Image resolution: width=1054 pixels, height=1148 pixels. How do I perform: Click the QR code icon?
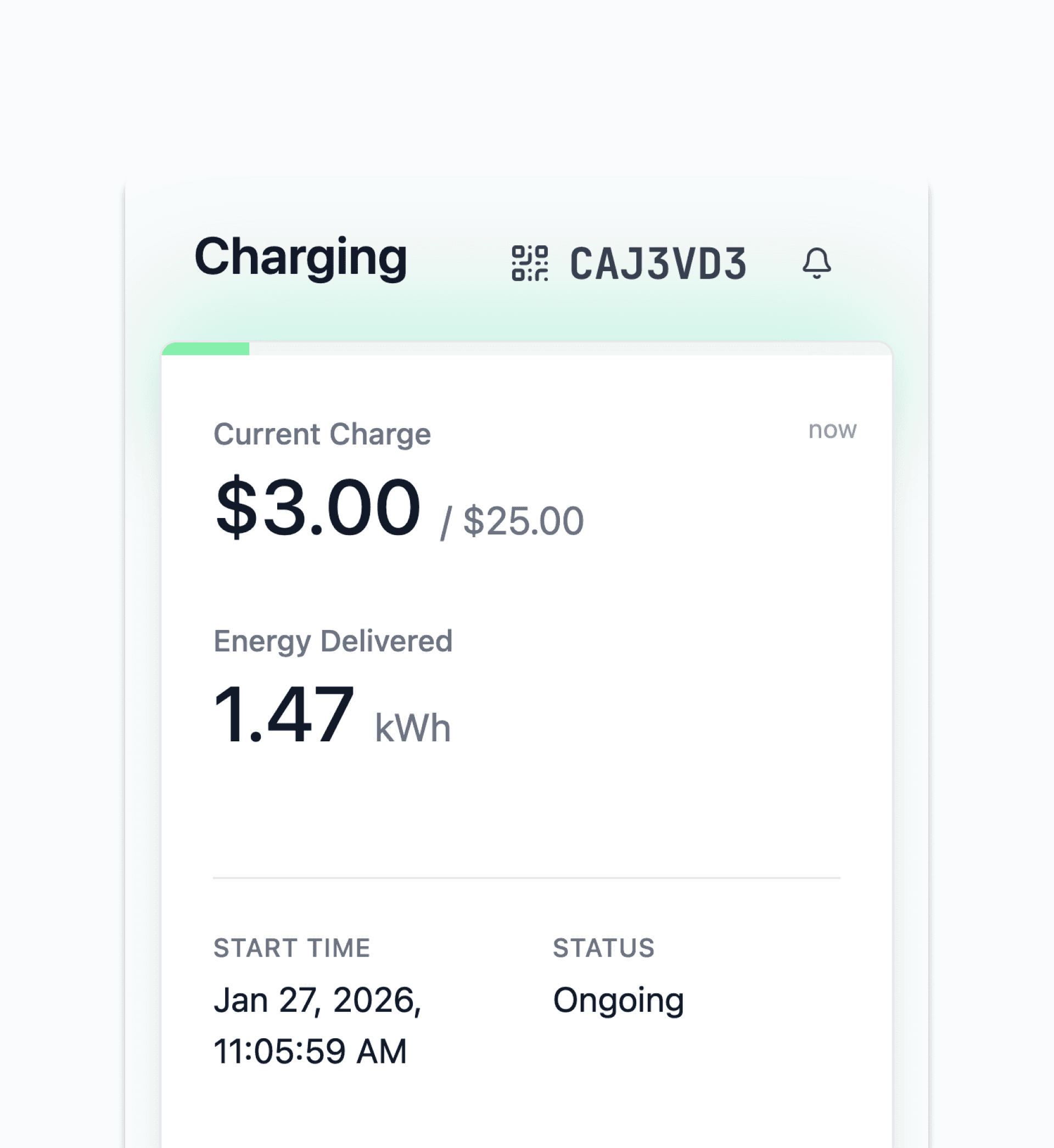[529, 263]
